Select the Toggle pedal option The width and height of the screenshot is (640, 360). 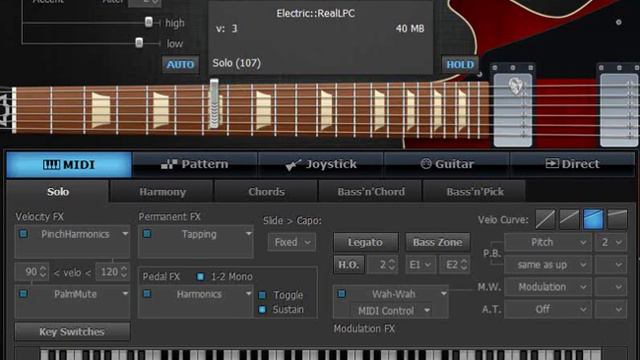click(x=262, y=295)
